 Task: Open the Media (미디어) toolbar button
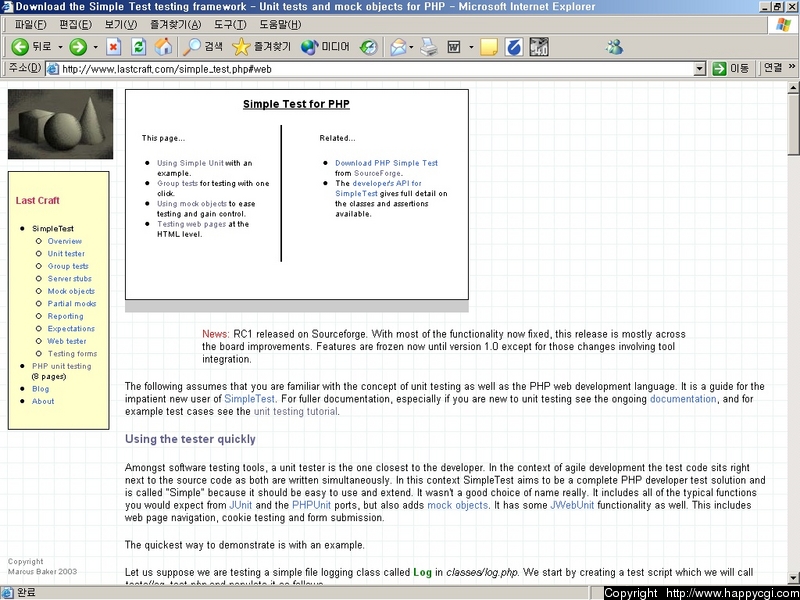pos(324,47)
